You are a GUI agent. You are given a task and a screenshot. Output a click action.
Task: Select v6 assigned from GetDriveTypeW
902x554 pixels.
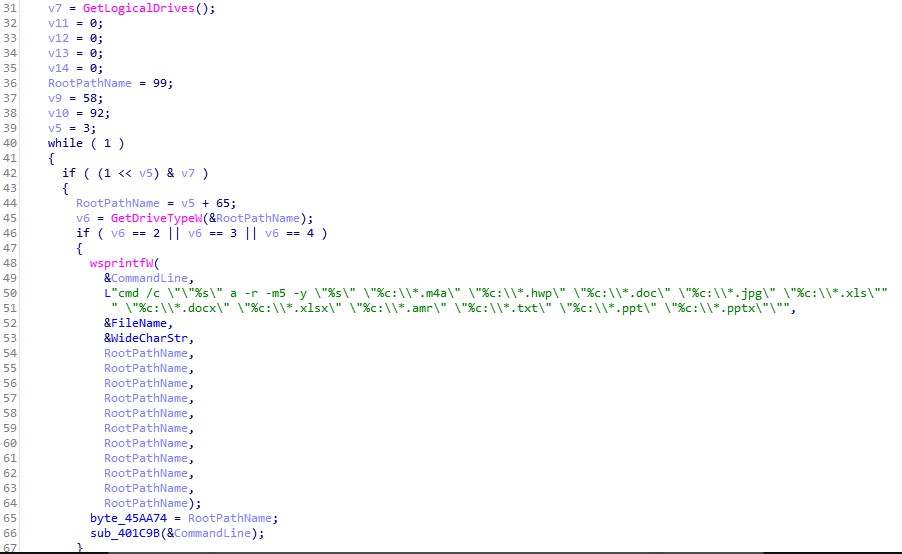tap(83, 218)
